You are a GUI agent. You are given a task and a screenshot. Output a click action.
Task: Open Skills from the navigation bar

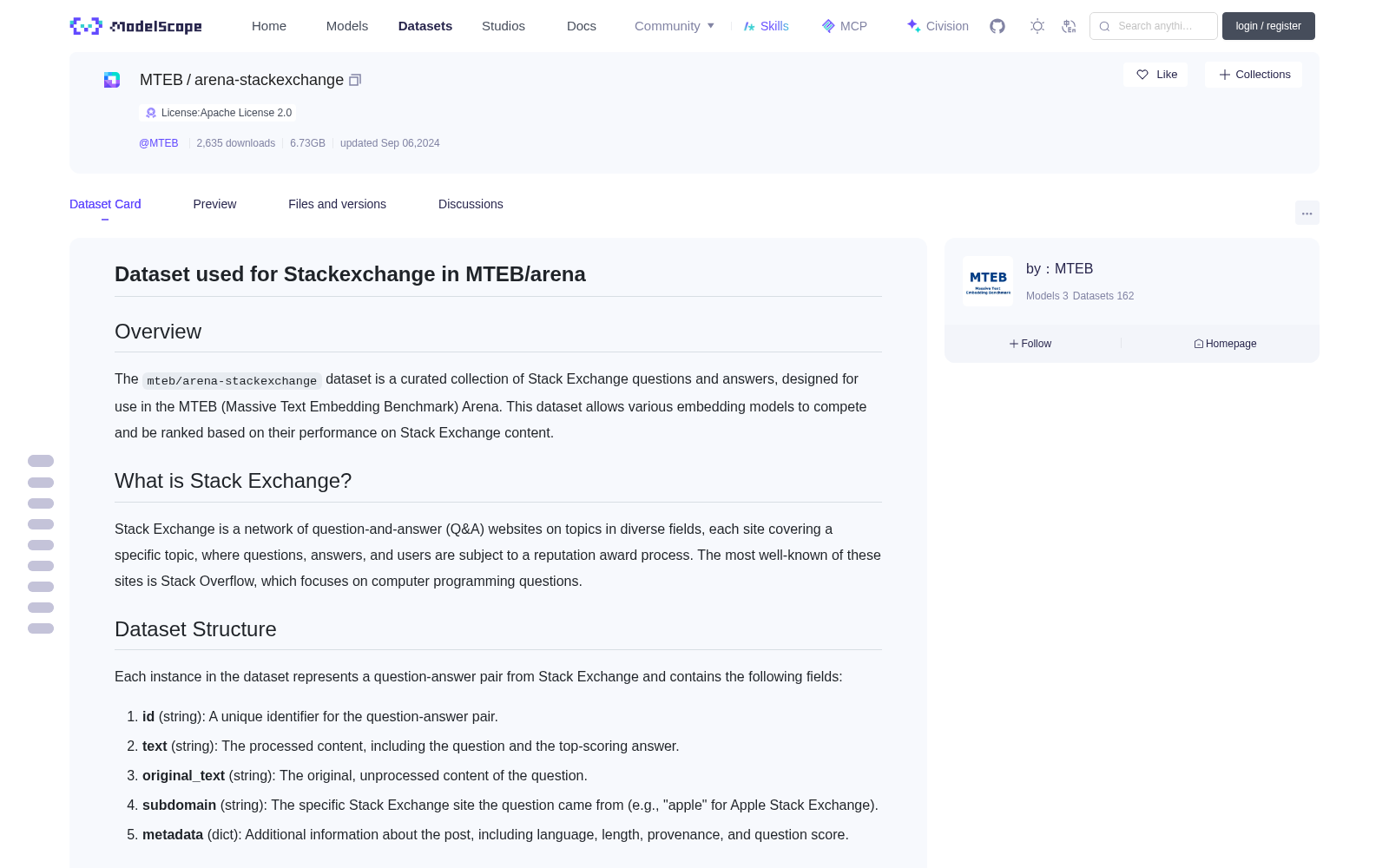tap(766, 26)
